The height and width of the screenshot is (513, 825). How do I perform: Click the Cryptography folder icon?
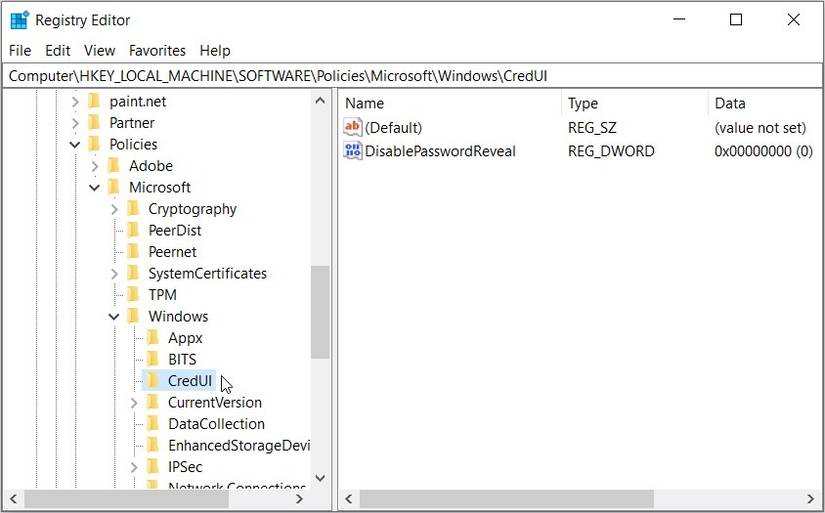click(x=134, y=209)
